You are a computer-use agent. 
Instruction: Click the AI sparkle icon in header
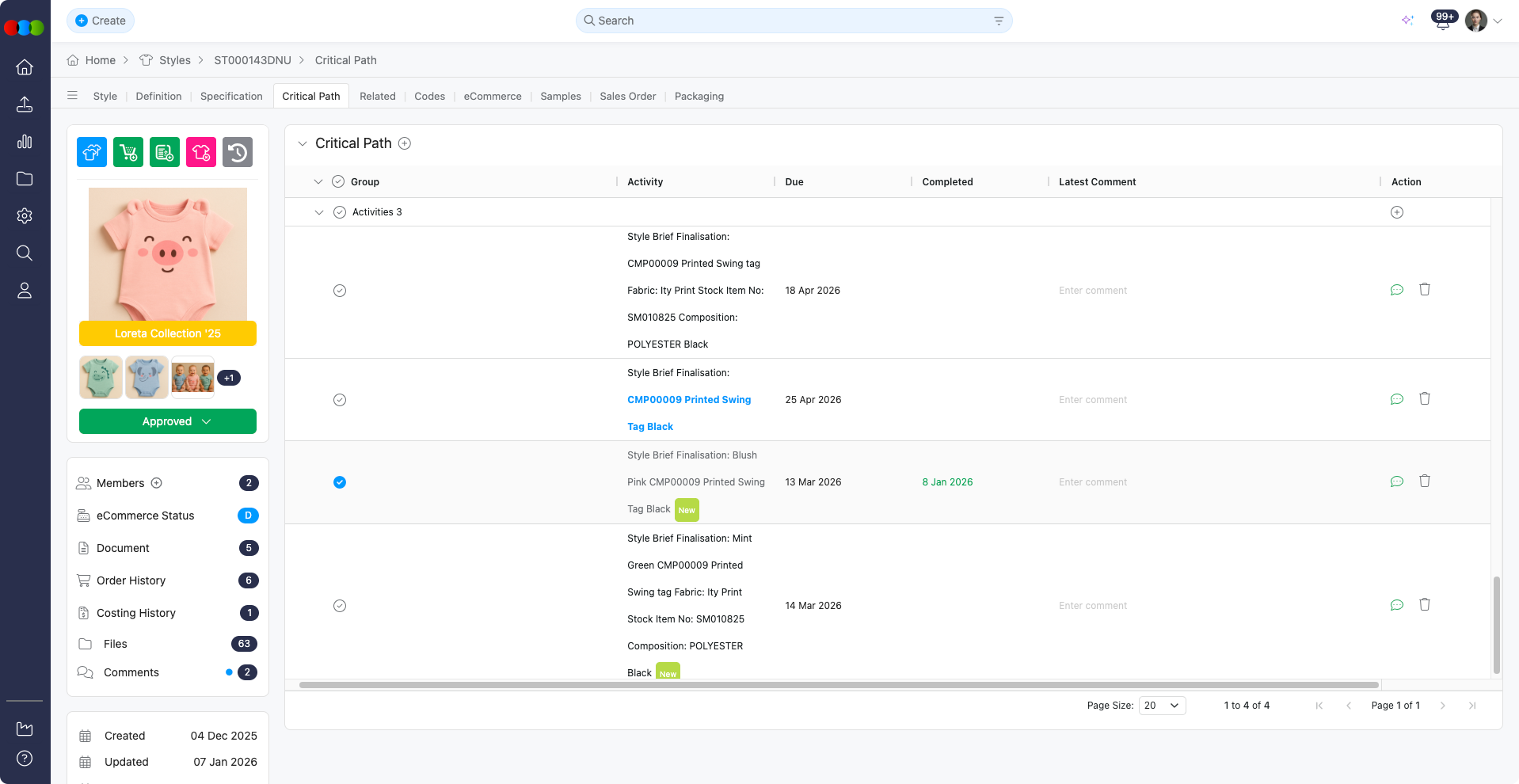pyautogui.click(x=1407, y=21)
